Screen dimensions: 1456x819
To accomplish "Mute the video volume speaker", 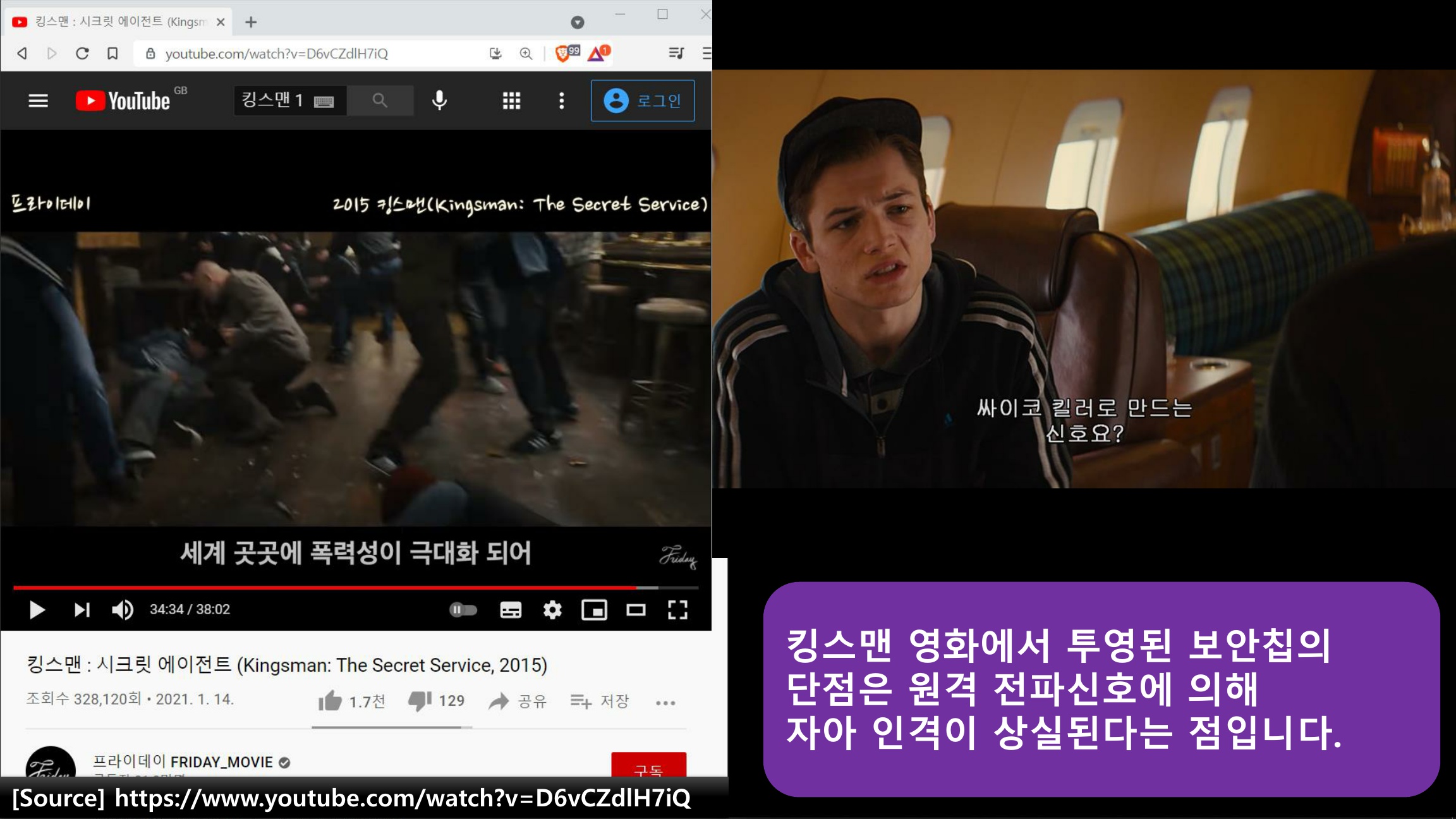I will pos(123,609).
